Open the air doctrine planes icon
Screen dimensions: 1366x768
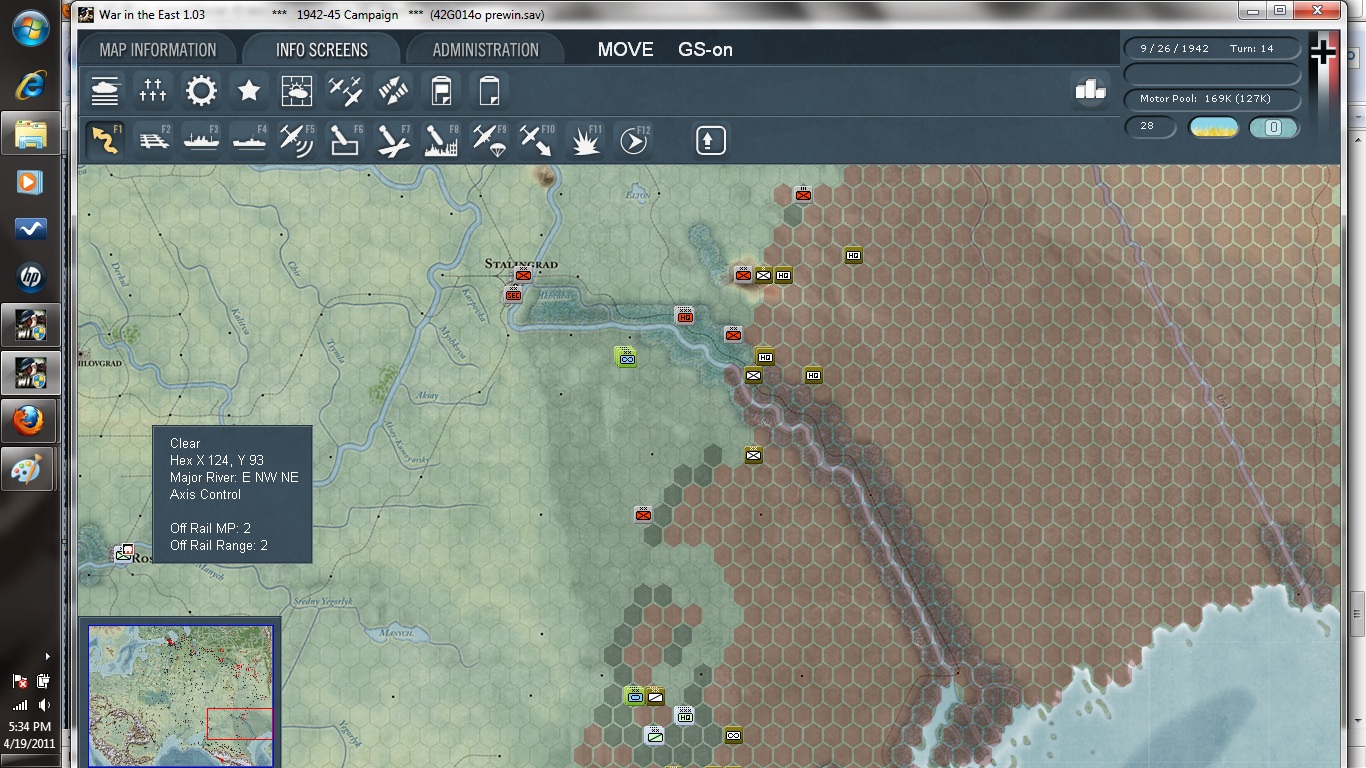tap(345, 92)
